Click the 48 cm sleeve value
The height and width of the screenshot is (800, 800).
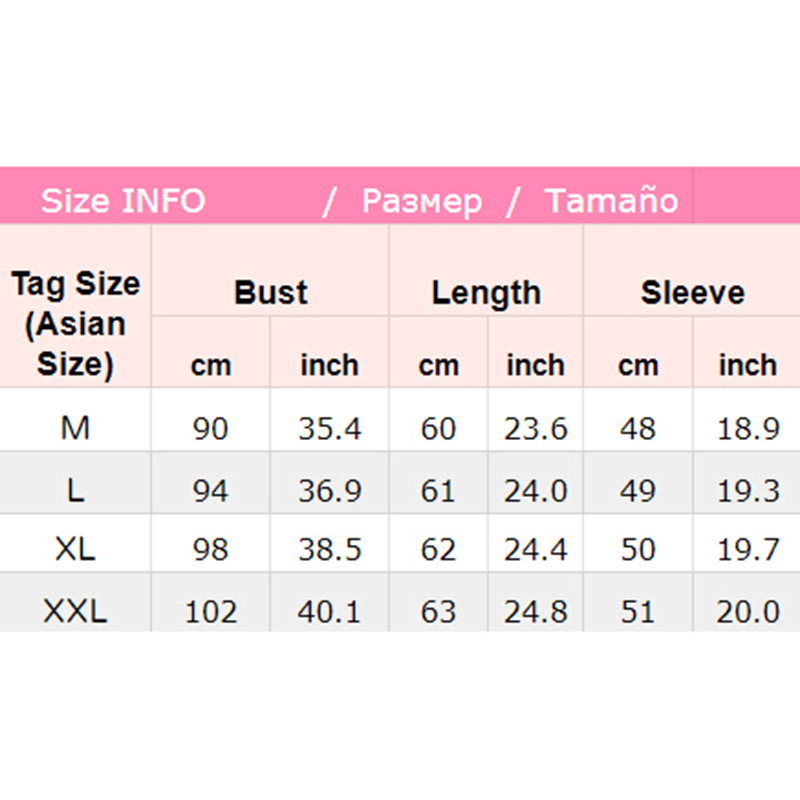[x=637, y=429]
